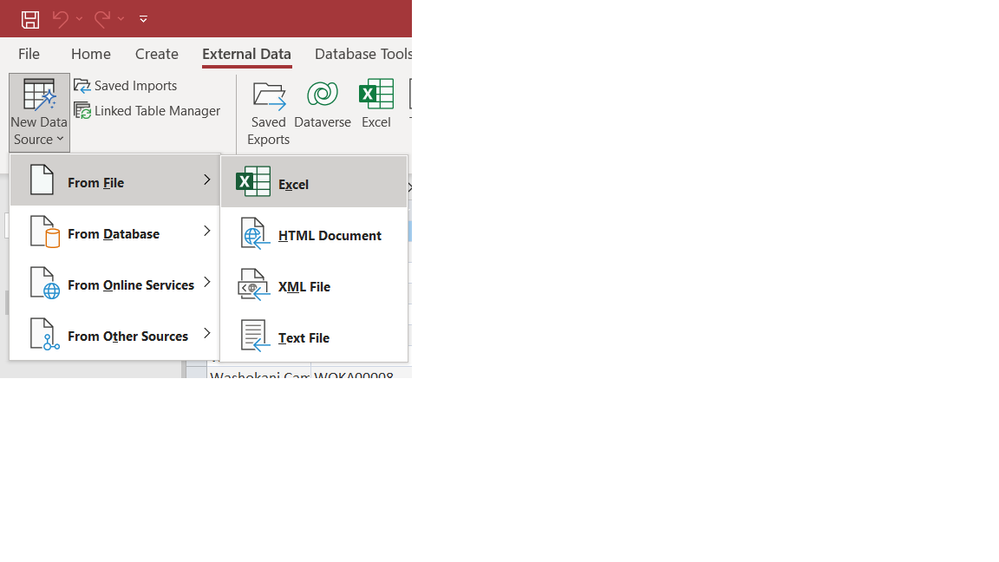
Task: Choose From Other Sources menu entry
Action: [115, 334]
